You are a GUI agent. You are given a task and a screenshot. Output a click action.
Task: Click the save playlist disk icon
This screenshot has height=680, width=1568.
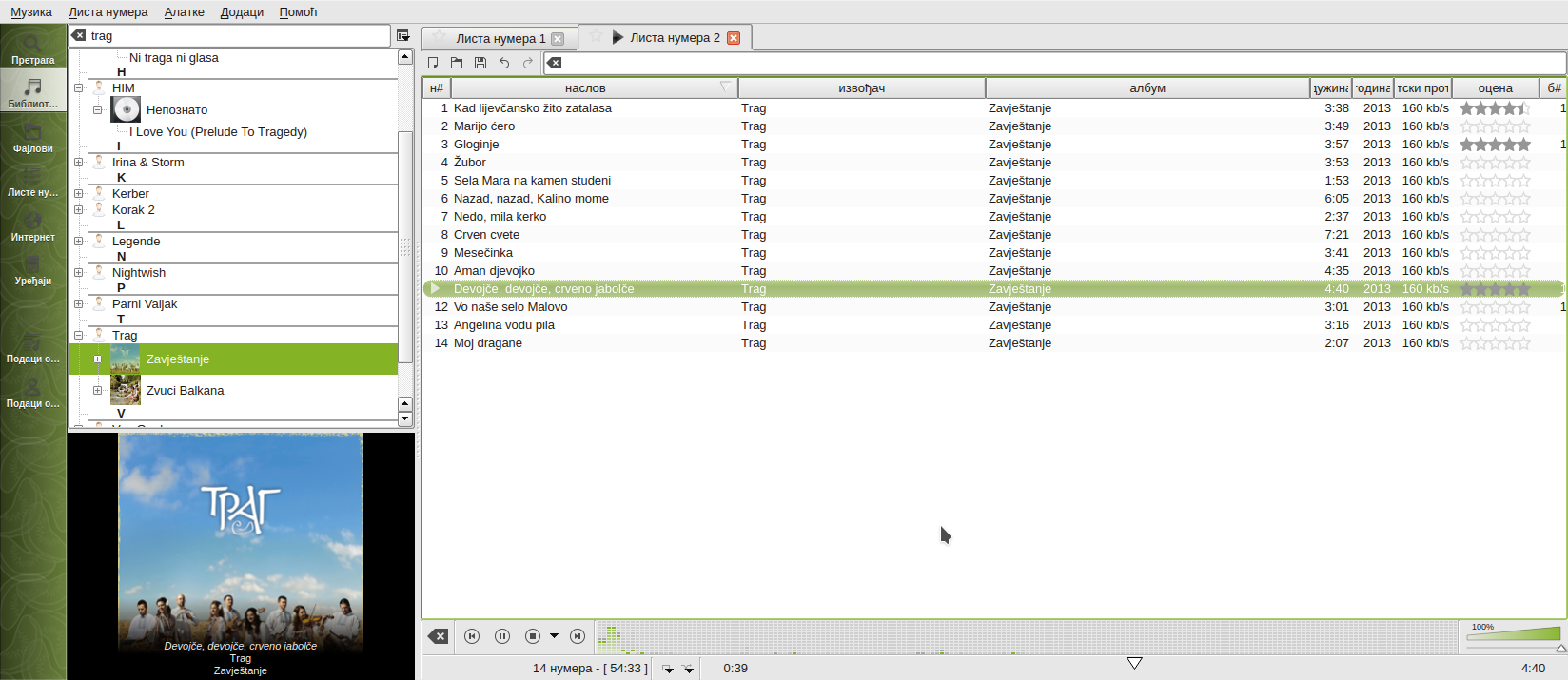click(x=480, y=63)
